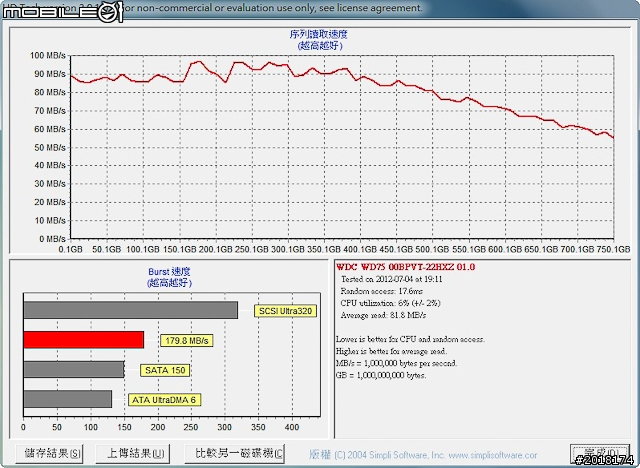Click the grey SATA 150 reference bar

tap(73, 370)
